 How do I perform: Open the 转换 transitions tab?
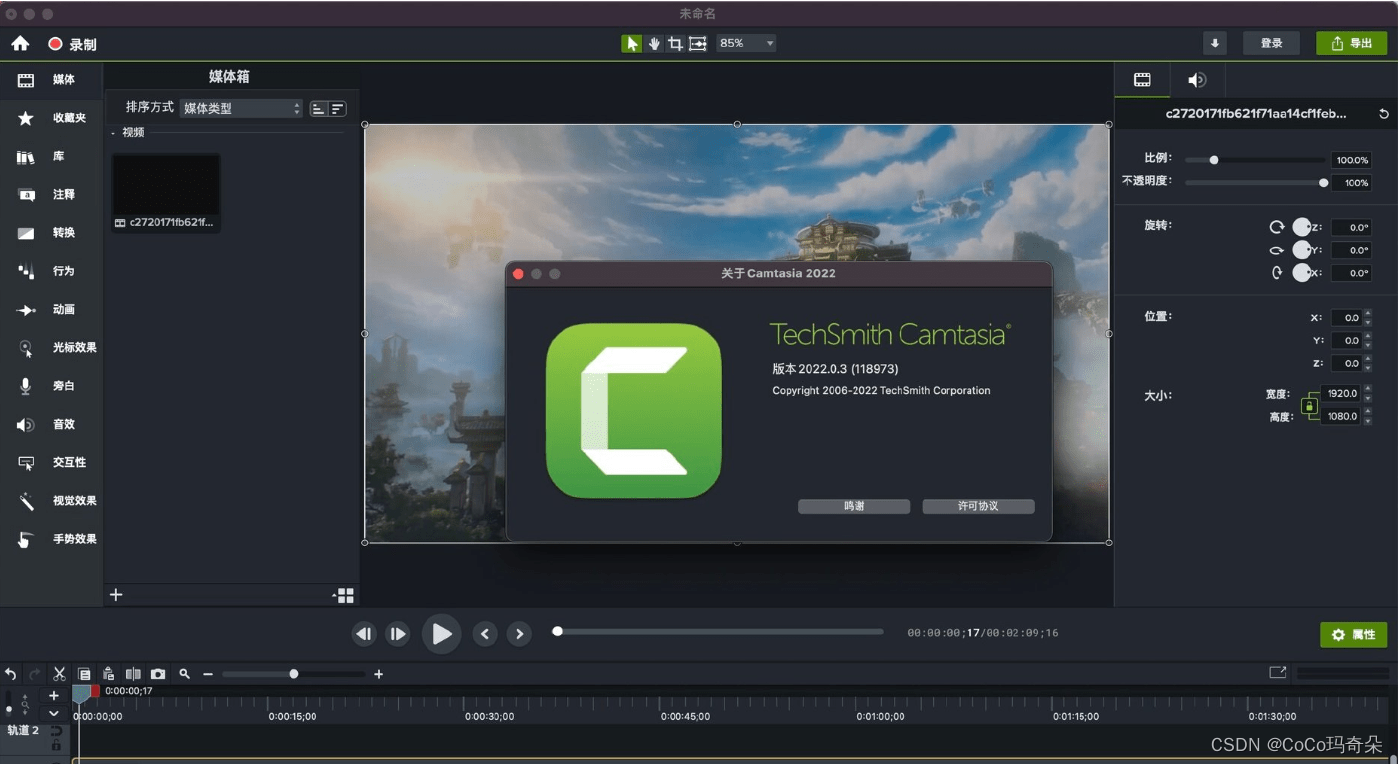[51, 233]
